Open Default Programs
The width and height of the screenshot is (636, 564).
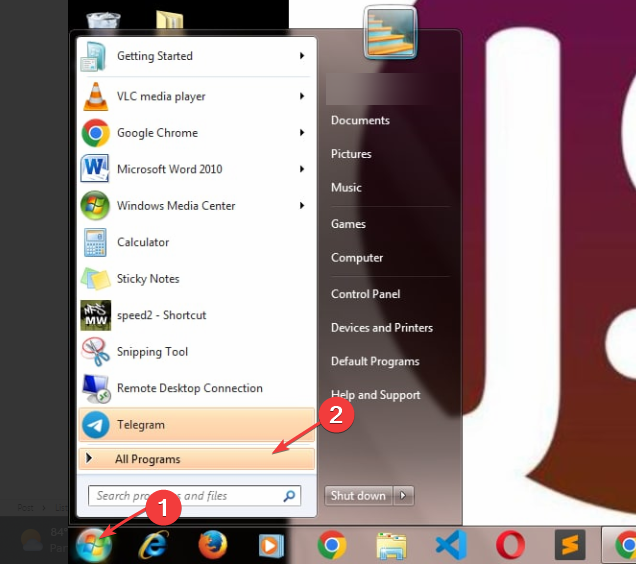click(x=375, y=361)
